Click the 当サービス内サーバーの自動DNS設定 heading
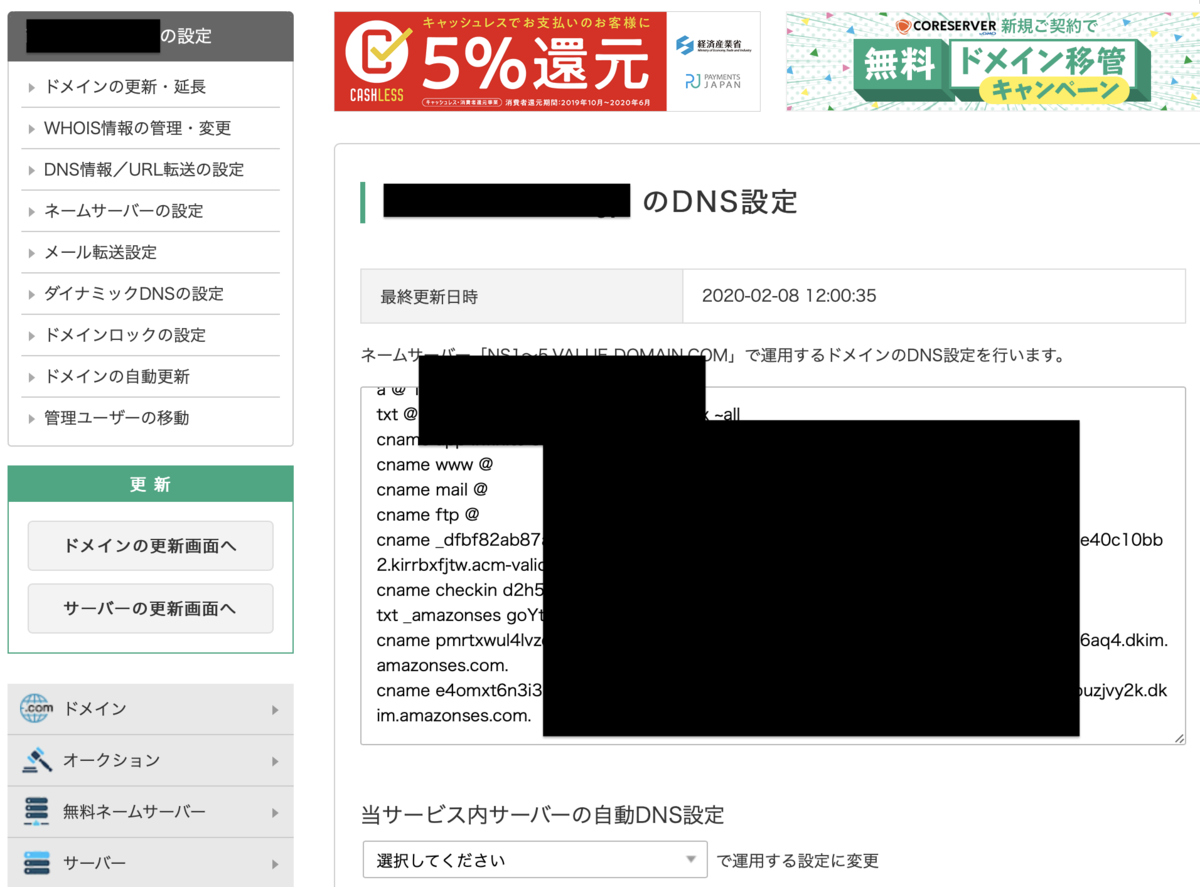The image size is (1200, 887). 542,814
